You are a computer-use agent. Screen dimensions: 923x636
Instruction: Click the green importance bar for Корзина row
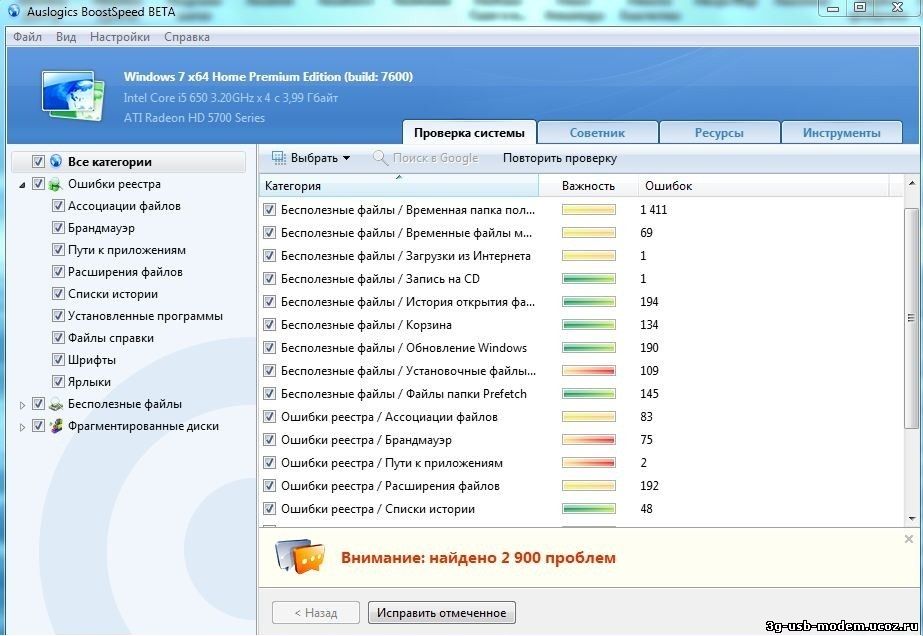click(589, 324)
